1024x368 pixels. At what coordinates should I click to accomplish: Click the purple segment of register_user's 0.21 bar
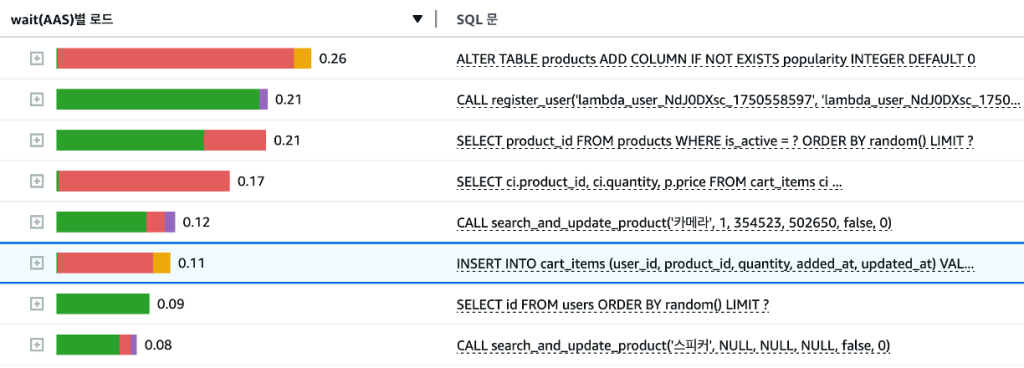click(263, 99)
